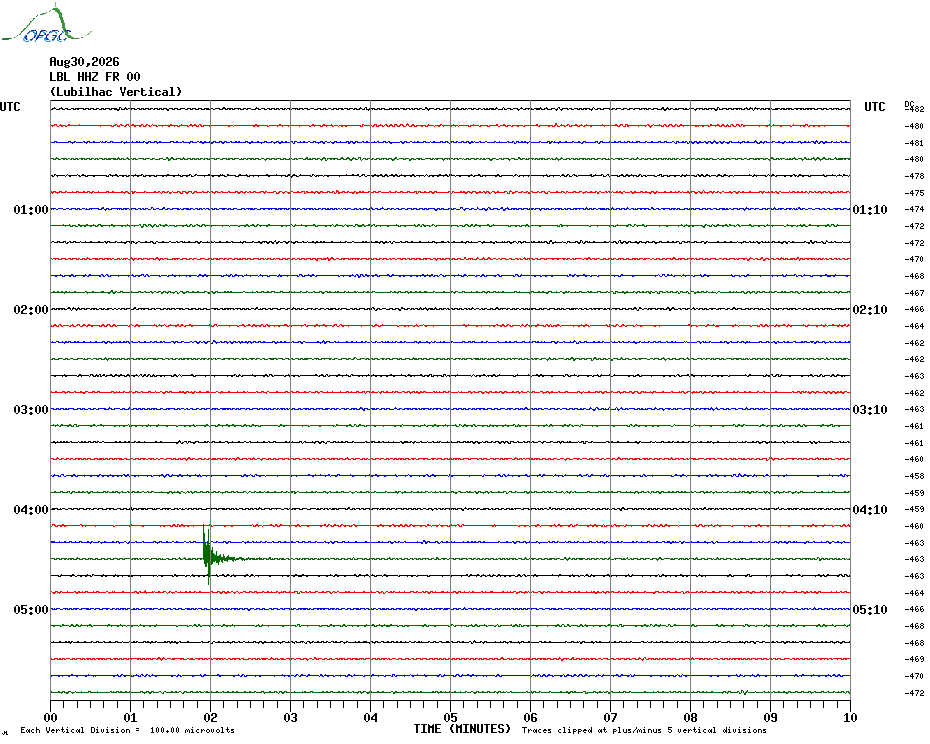Click the left 'UTC' axis label
The width and height of the screenshot is (930, 744).
(10, 107)
